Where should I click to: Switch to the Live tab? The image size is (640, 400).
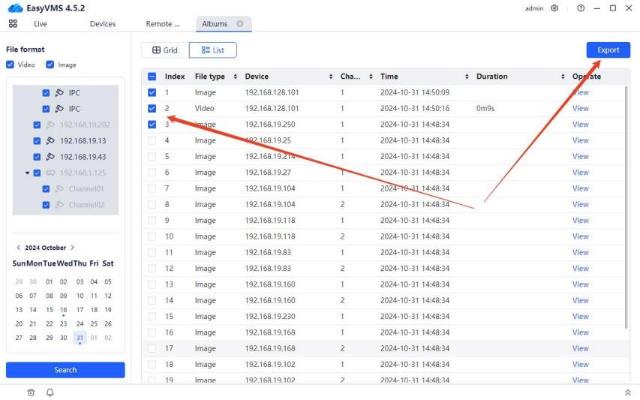tap(40, 23)
